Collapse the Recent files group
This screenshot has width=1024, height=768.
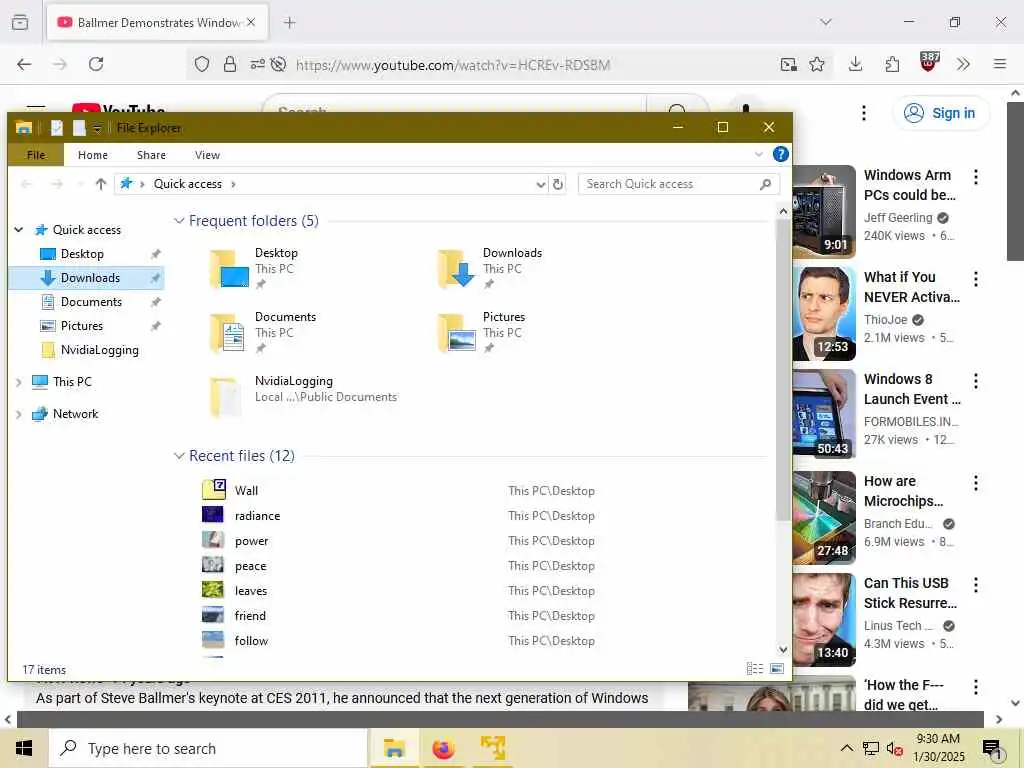tap(179, 456)
